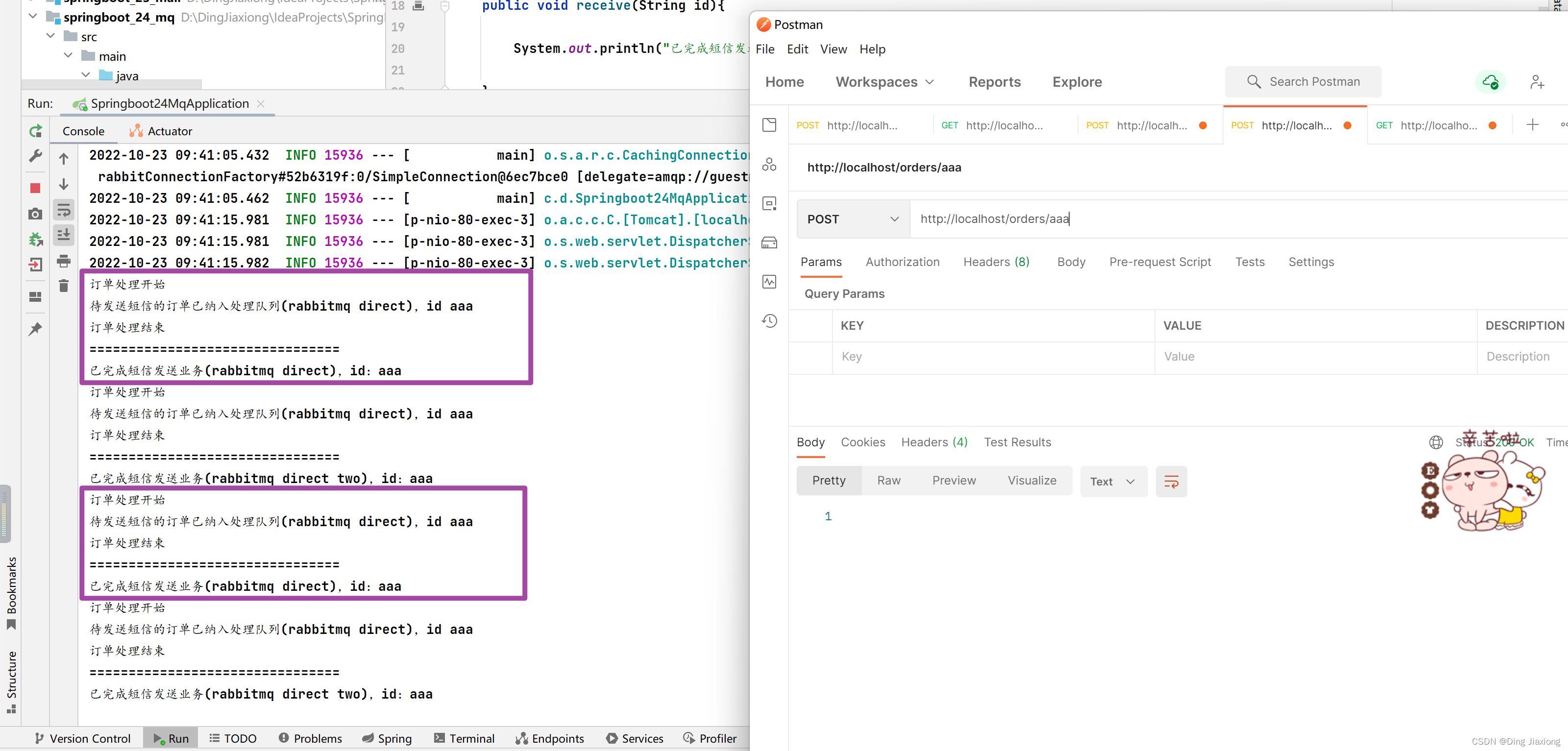
Task: Expand the Workspaces dropdown
Action: (x=884, y=82)
